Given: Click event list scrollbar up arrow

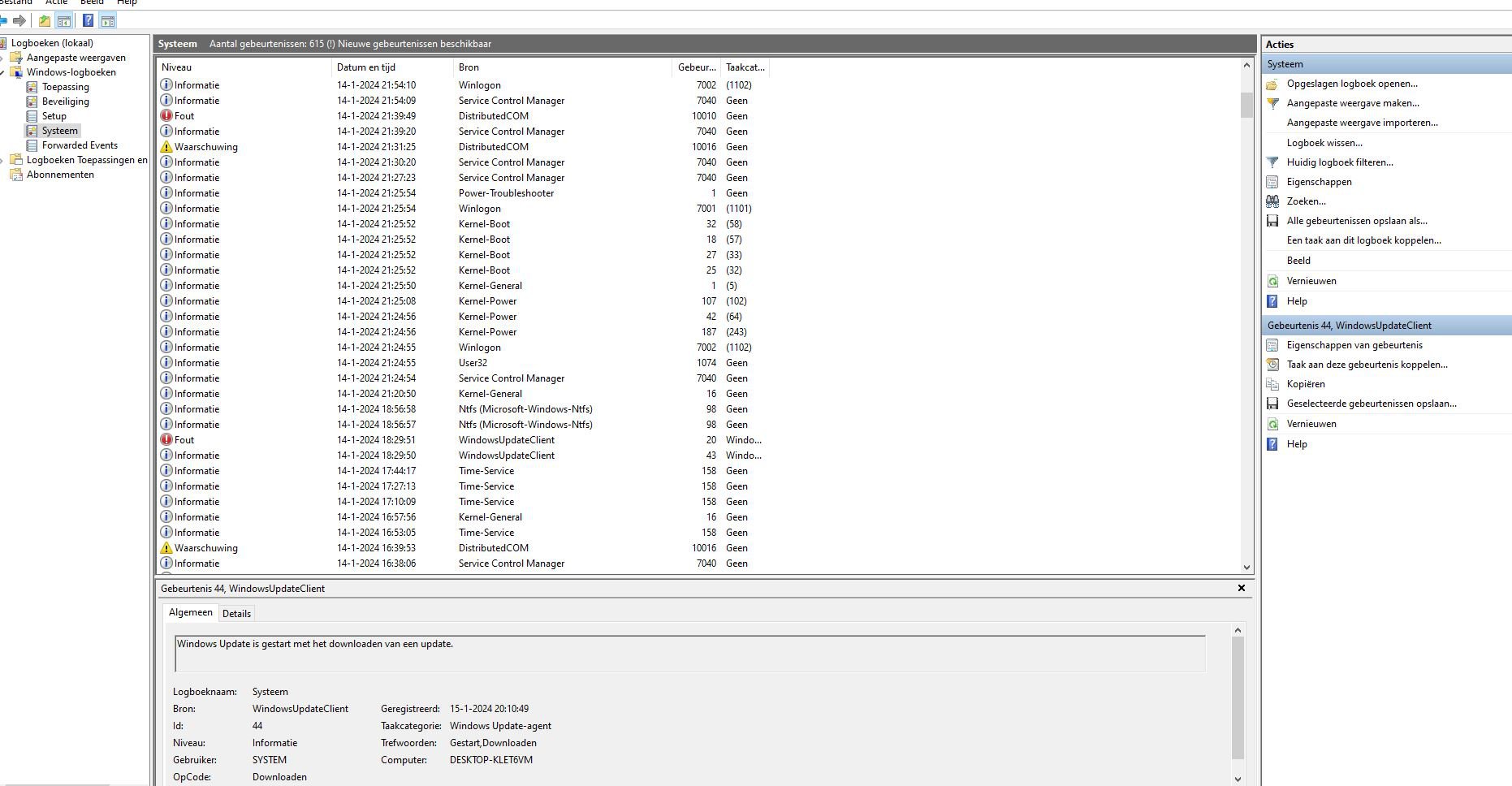Looking at the screenshot, I should [1246, 65].
